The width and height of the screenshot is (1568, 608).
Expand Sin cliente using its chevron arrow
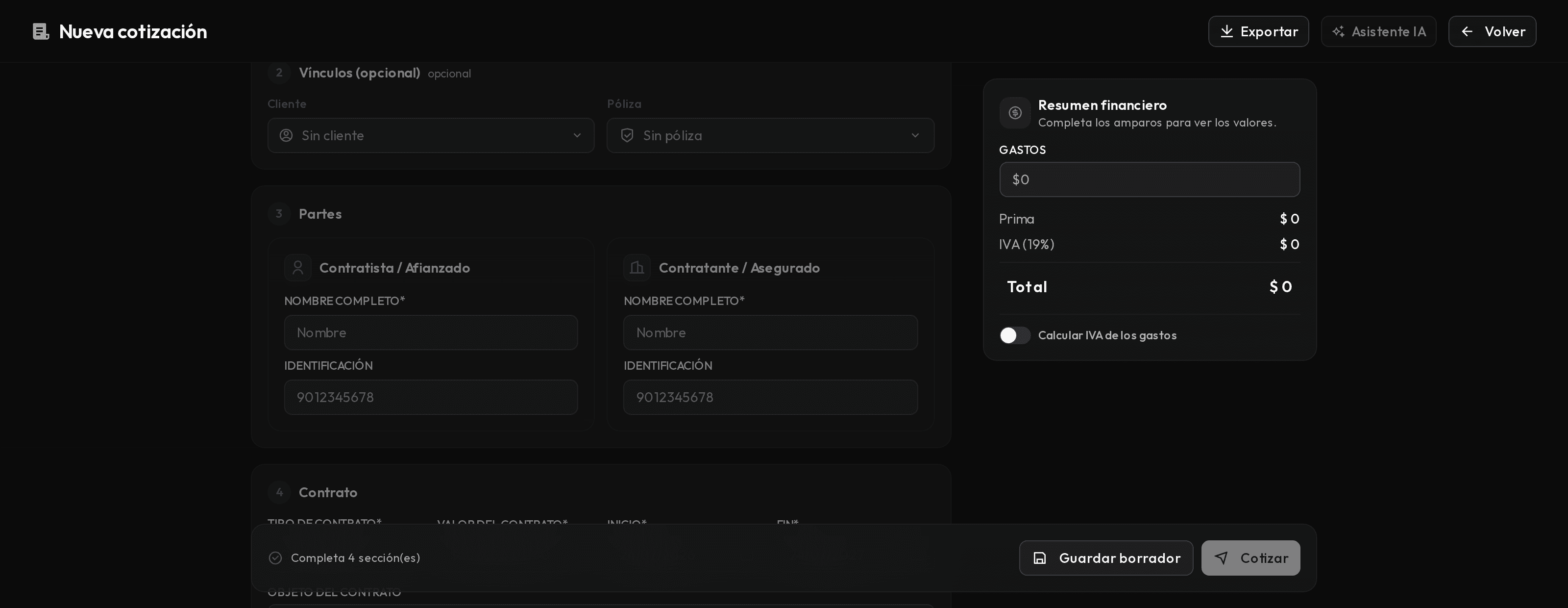click(577, 135)
